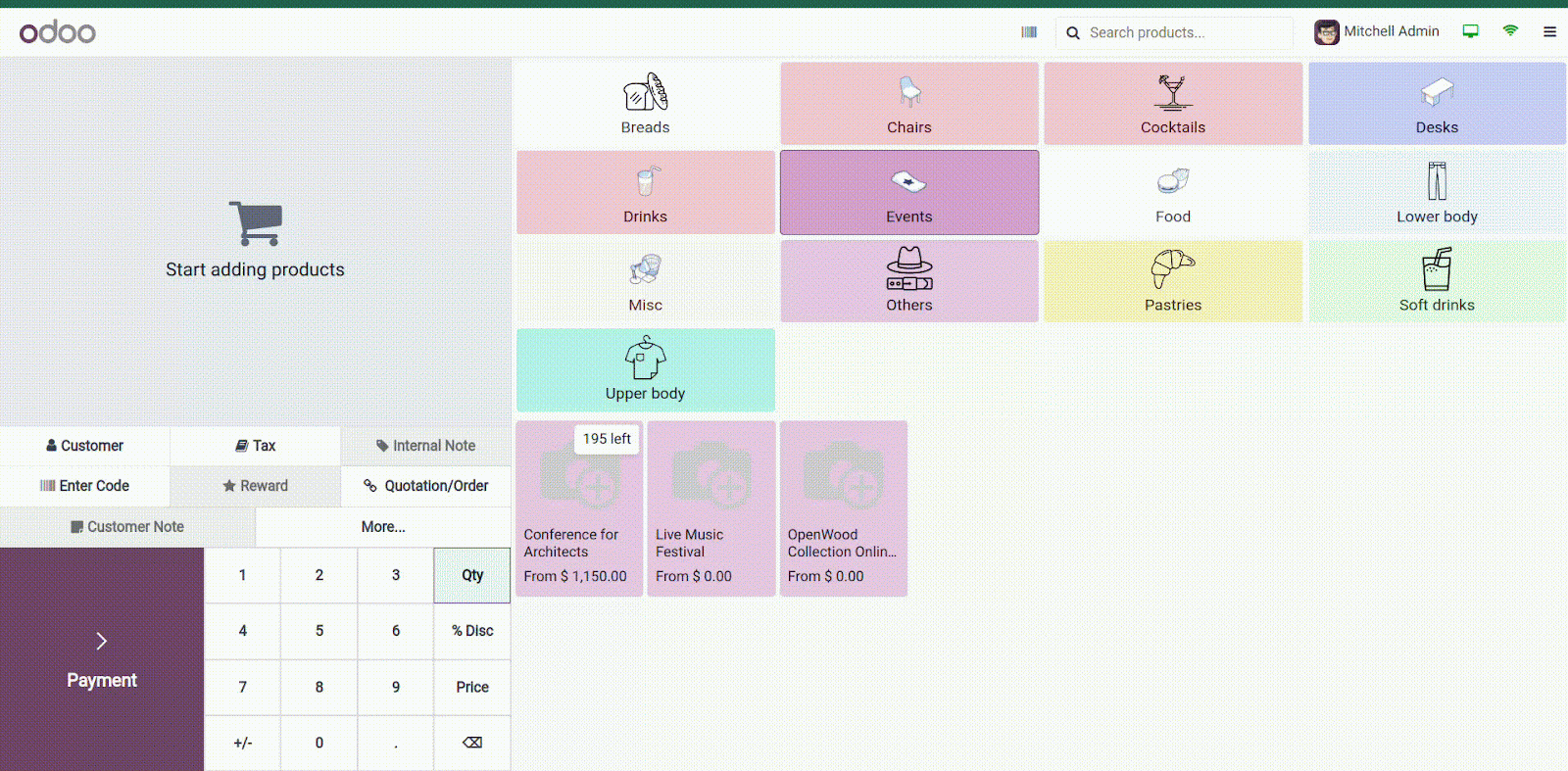Go to Payment screen

coord(102,659)
